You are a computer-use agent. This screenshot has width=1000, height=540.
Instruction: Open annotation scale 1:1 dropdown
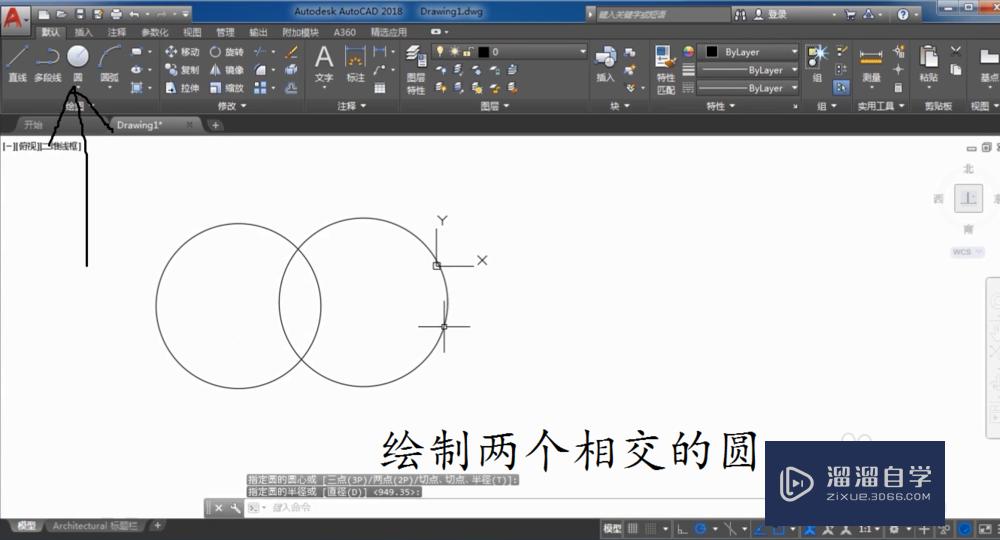(x=869, y=529)
